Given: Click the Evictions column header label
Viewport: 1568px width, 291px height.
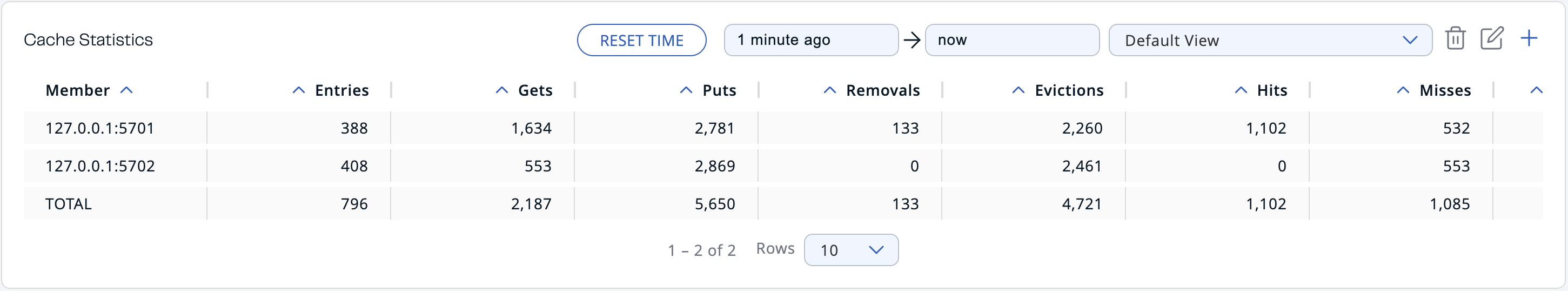Looking at the screenshot, I should pyautogui.click(x=1069, y=91).
